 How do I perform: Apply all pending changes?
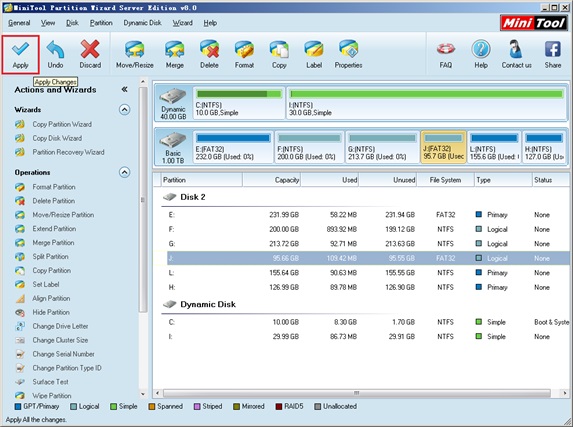(x=20, y=55)
